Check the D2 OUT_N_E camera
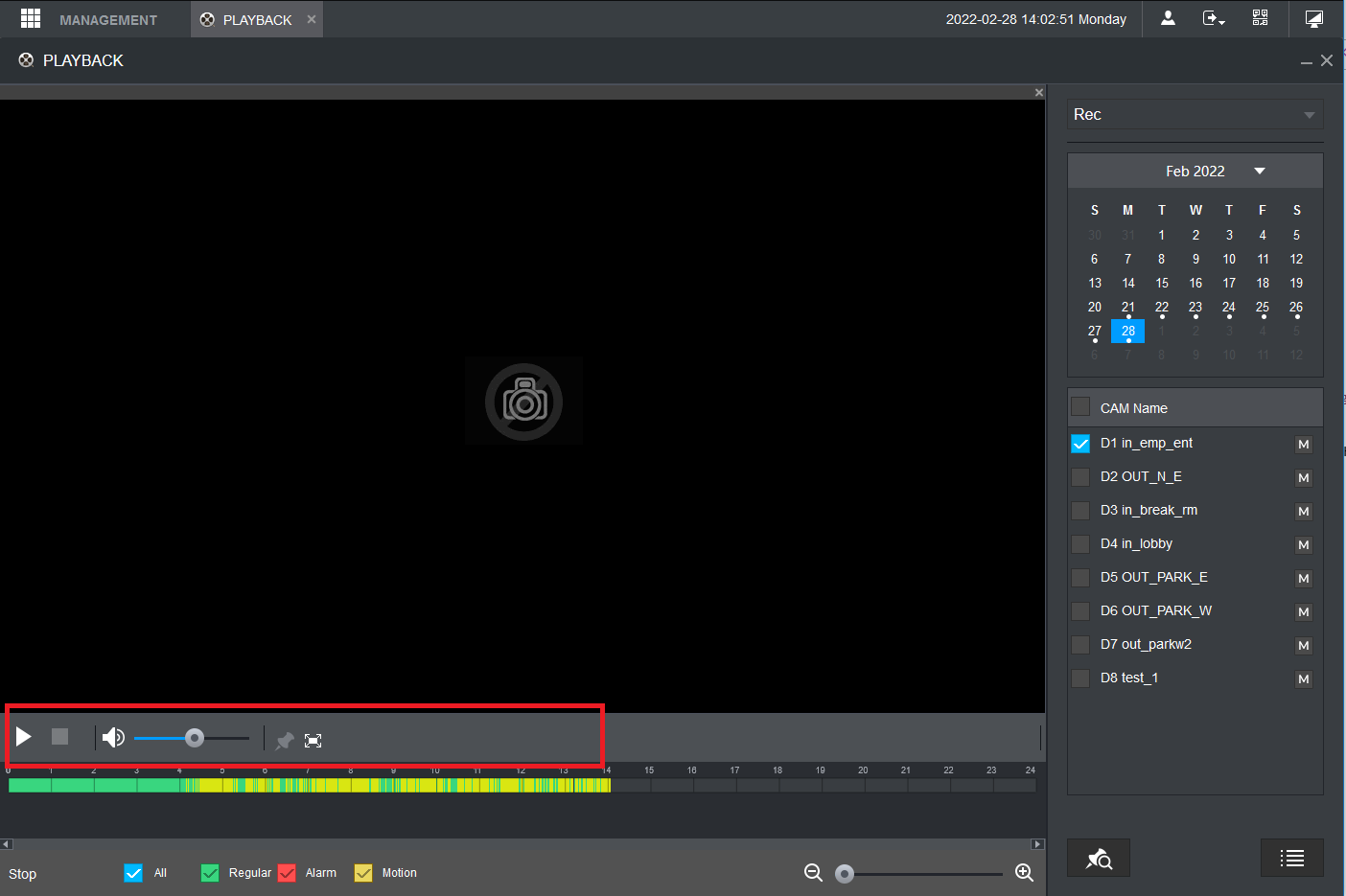Image resolution: width=1346 pixels, height=896 pixels. 1080,477
